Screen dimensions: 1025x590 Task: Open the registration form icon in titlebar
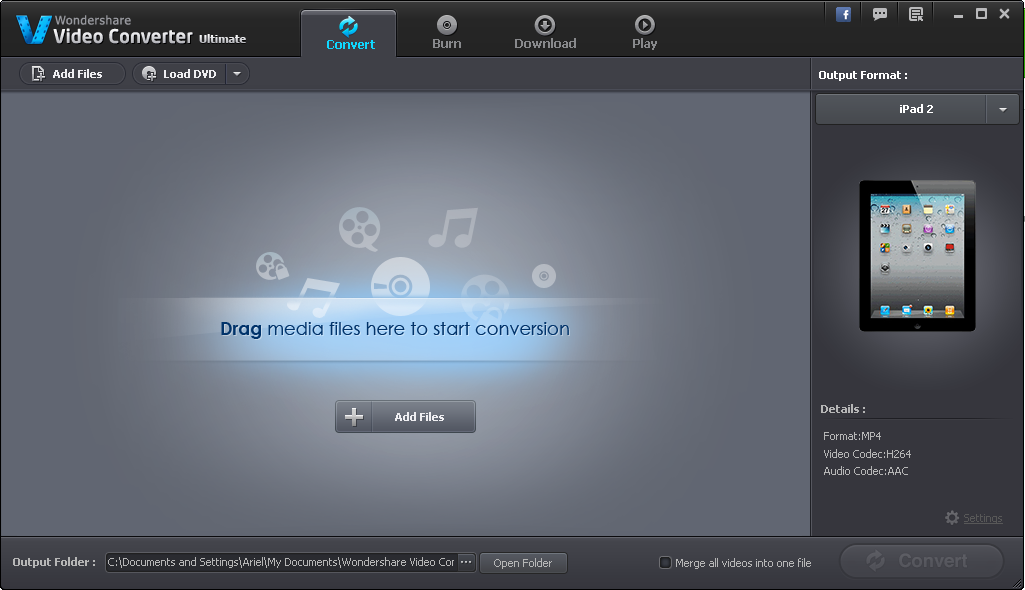[915, 12]
